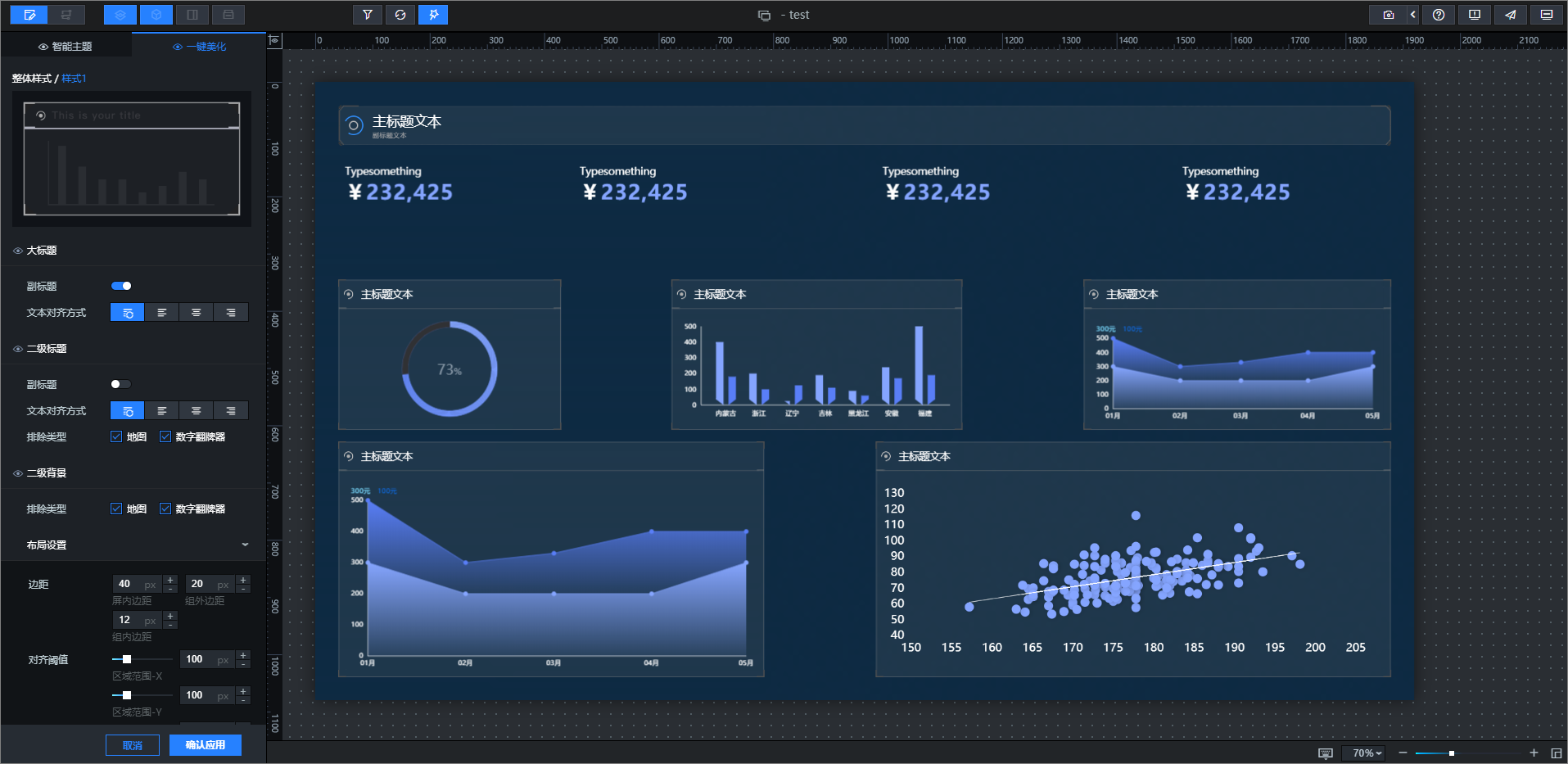Viewport: 1568px width, 764px height.
Task: Decrease the 组外边距 value with minus
Action: (x=243, y=589)
